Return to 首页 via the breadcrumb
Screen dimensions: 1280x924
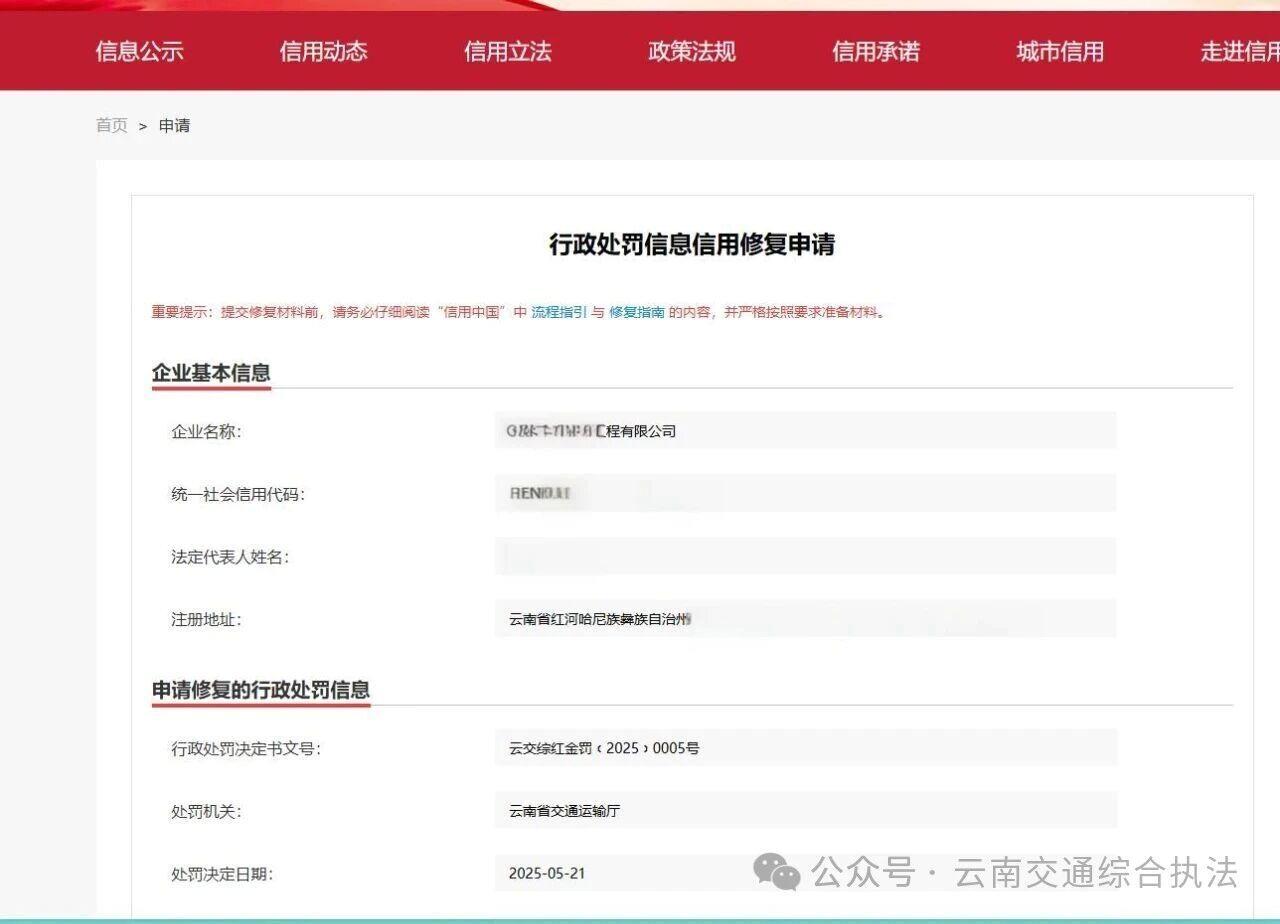111,125
